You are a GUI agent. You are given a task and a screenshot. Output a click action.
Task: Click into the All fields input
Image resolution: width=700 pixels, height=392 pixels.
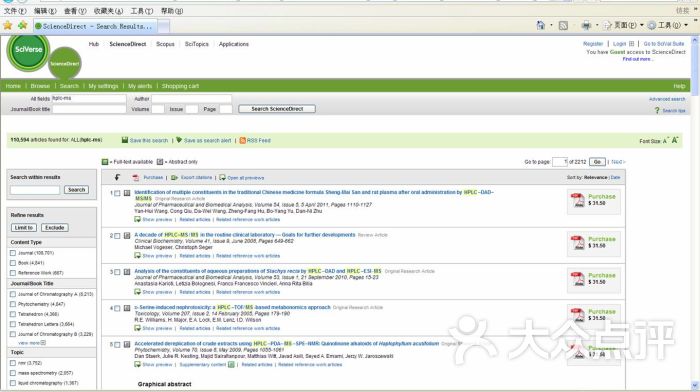coord(89,98)
